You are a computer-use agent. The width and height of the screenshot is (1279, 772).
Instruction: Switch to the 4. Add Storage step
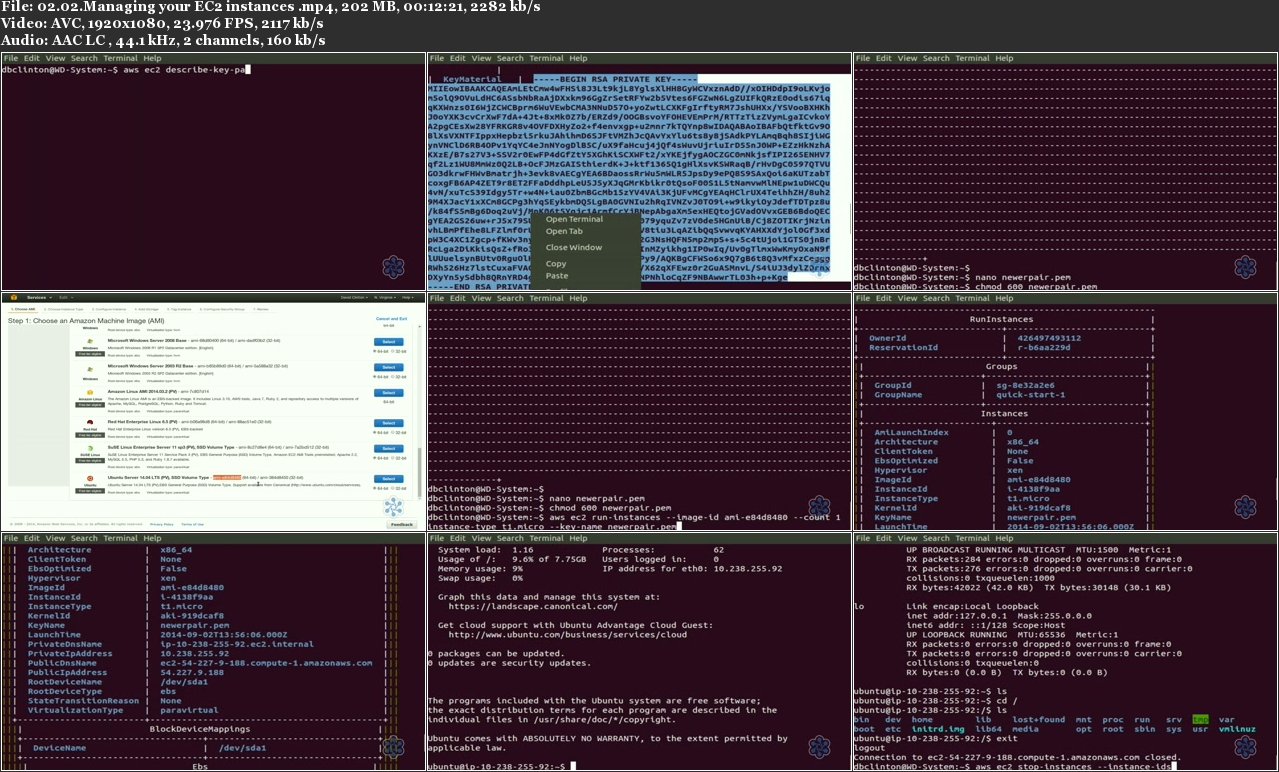tap(147, 309)
